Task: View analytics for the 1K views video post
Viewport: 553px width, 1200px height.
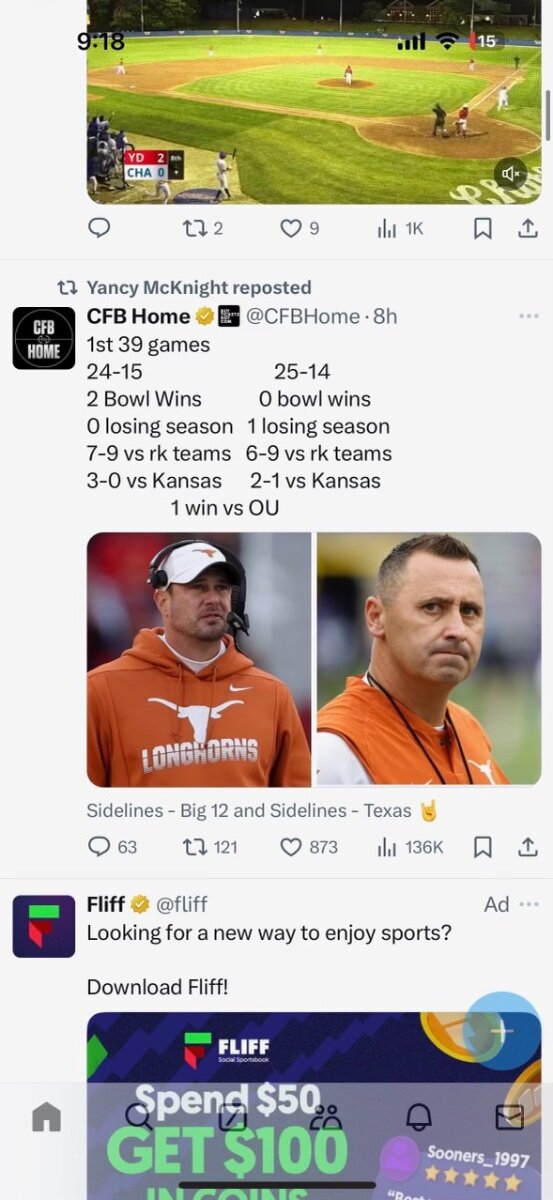Action: point(400,228)
